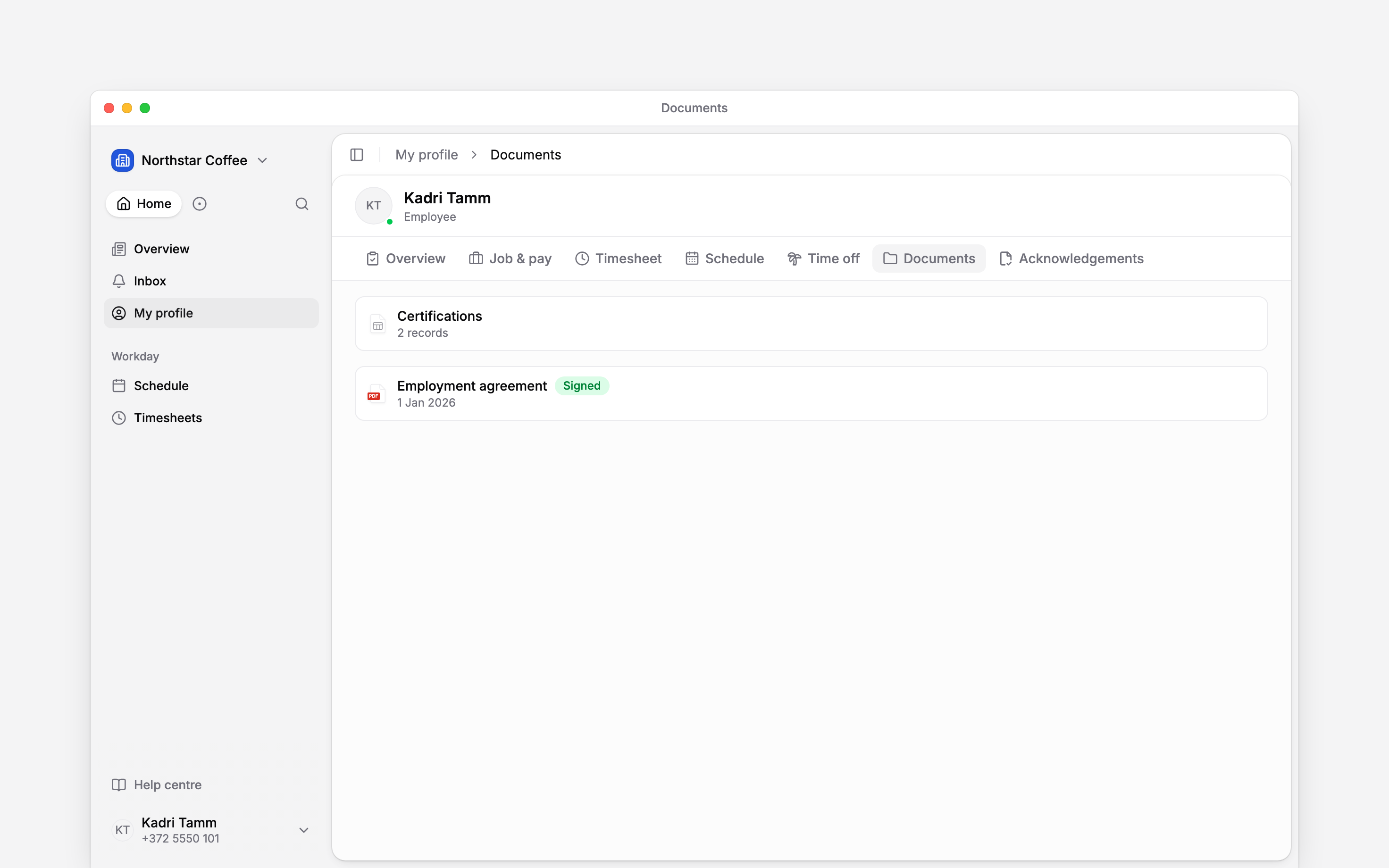Image resolution: width=1389 pixels, height=868 pixels.
Task: Click the KT avatar in profile header
Action: coord(374,206)
